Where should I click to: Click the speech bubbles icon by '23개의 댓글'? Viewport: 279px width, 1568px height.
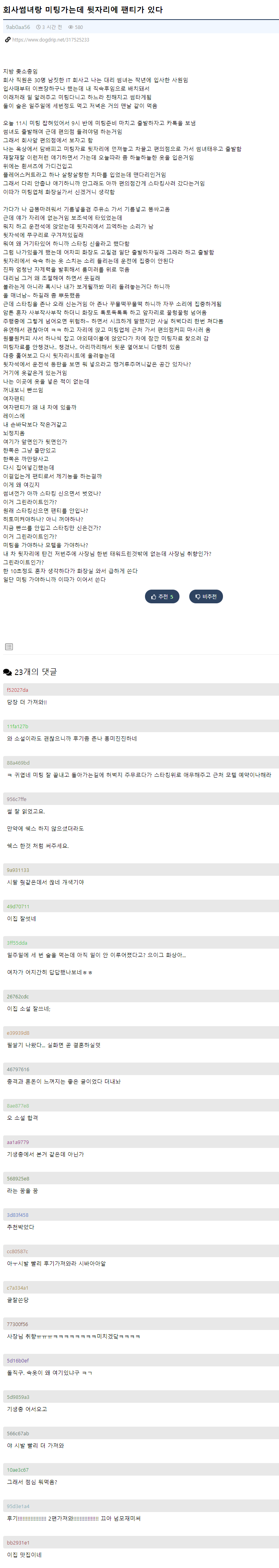click(7, 672)
